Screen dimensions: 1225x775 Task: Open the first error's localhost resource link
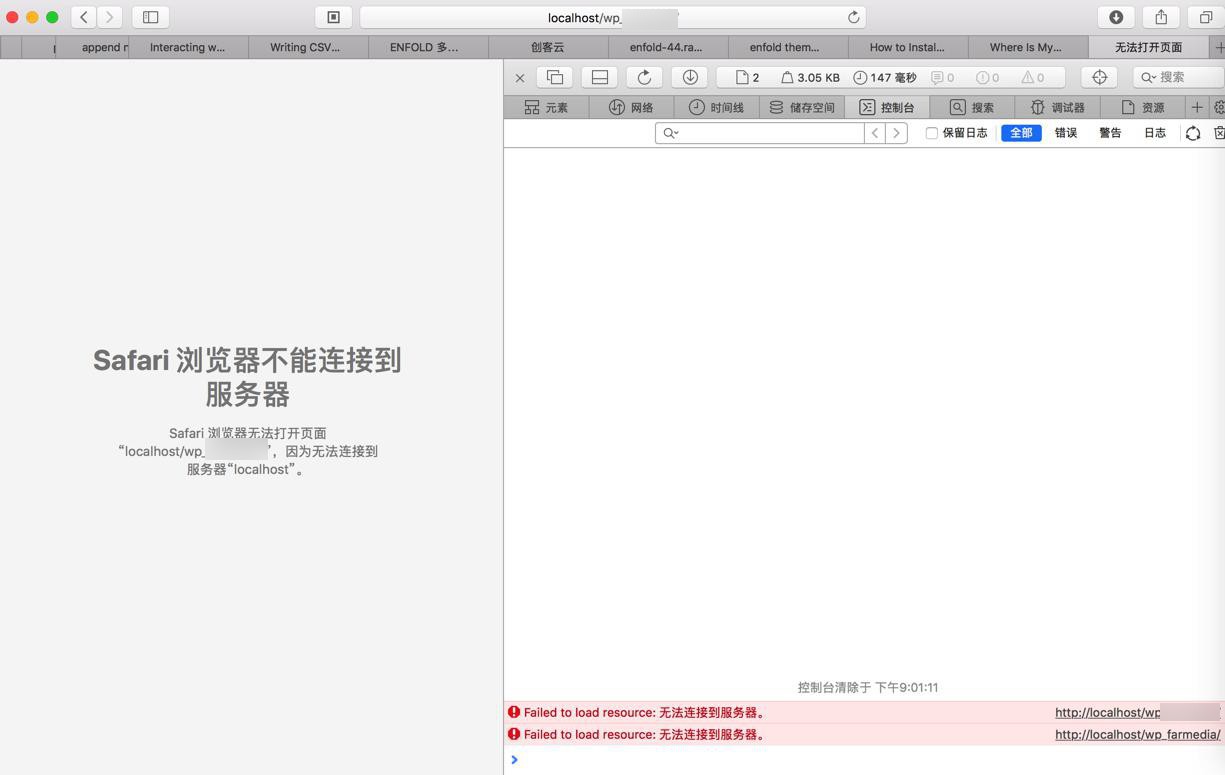[x=1138, y=712]
